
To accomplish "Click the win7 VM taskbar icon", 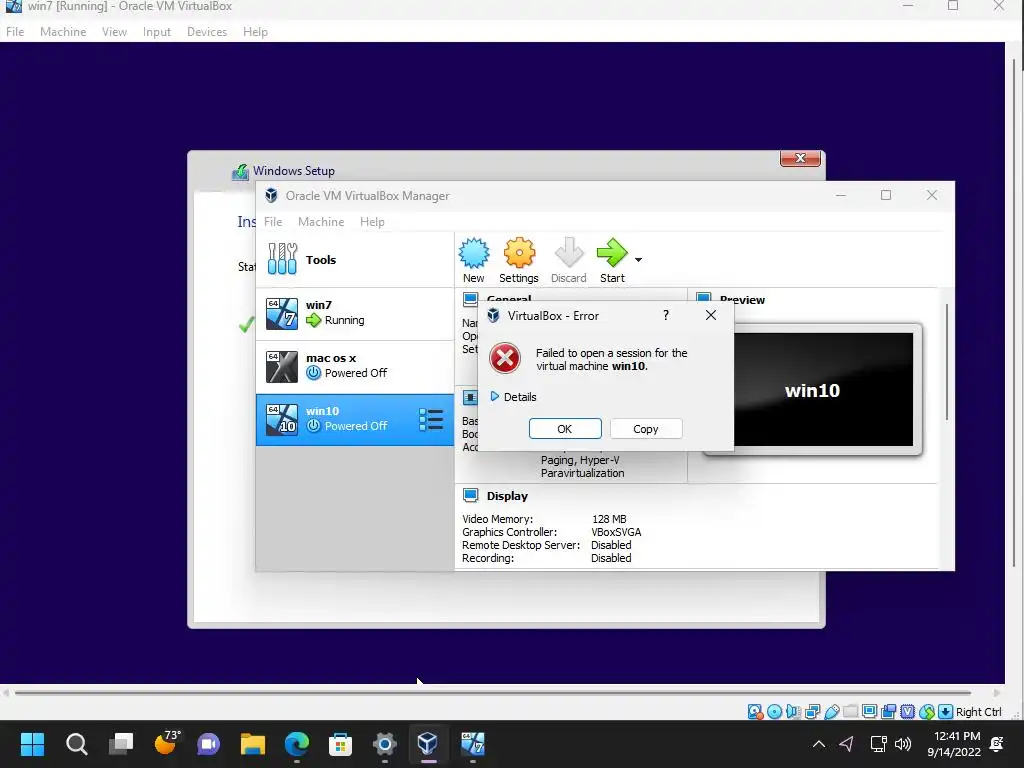I will (473, 744).
